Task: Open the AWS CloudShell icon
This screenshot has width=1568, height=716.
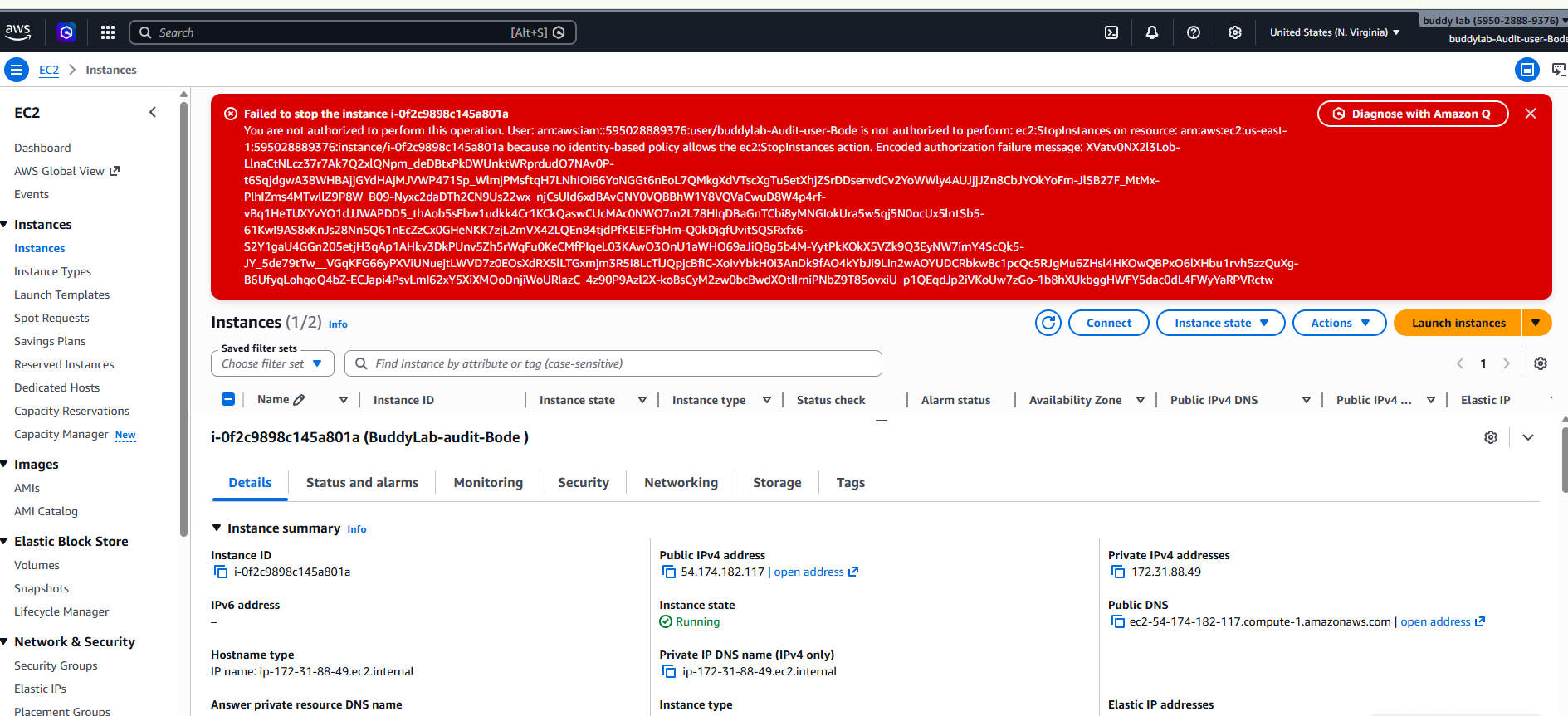Action: (x=1111, y=32)
